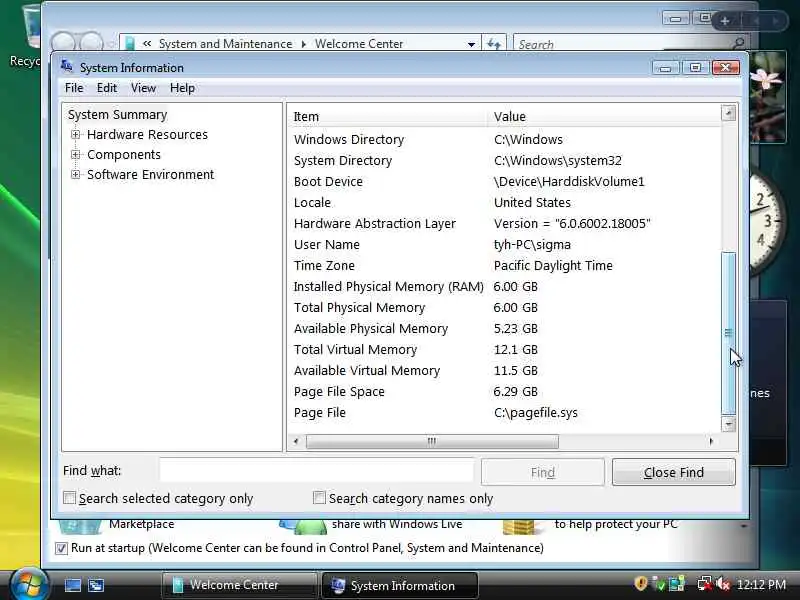
Task: Click the horizontal scrollbar right arrow
Action: [x=711, y=441]
